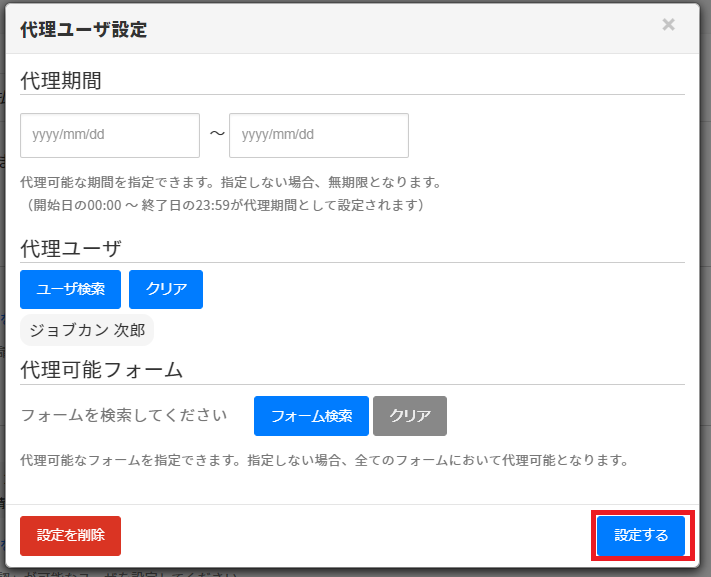Click the start date yyyy/mm/dd field
The width and height of the screenshot is (711, 577).
(110, 135)
